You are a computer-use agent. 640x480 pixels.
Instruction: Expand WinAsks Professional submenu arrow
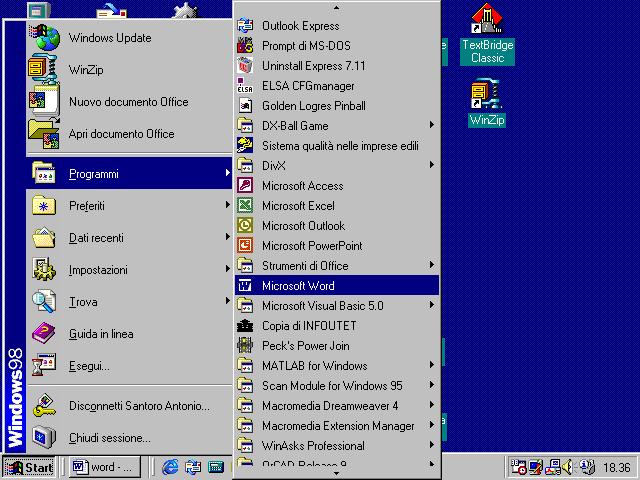(x=431, y=445)
